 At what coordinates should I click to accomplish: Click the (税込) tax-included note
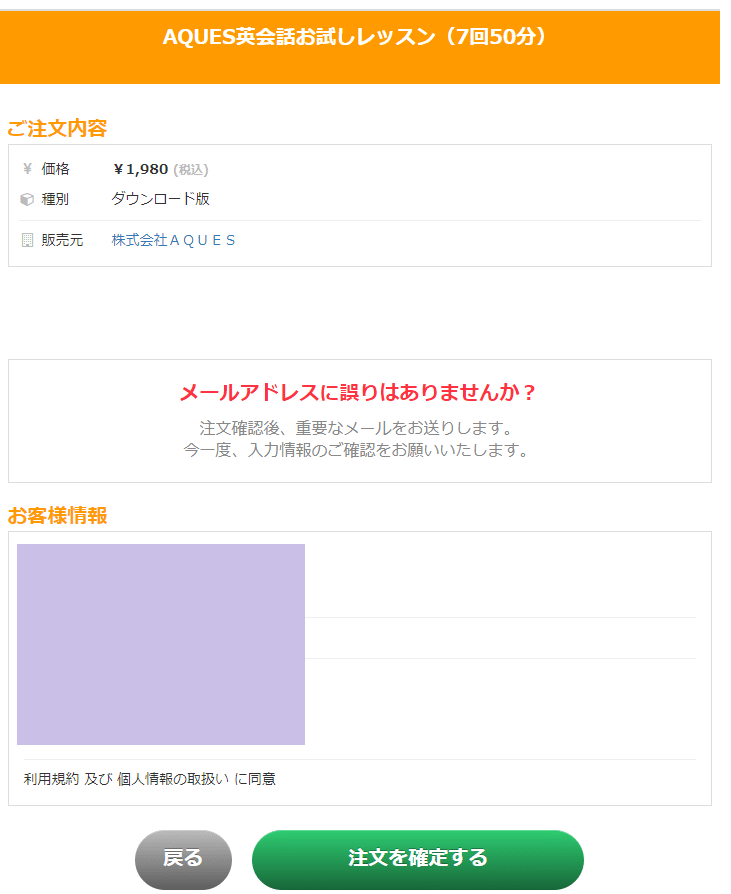pyautogui.click(x=191, y=170)
